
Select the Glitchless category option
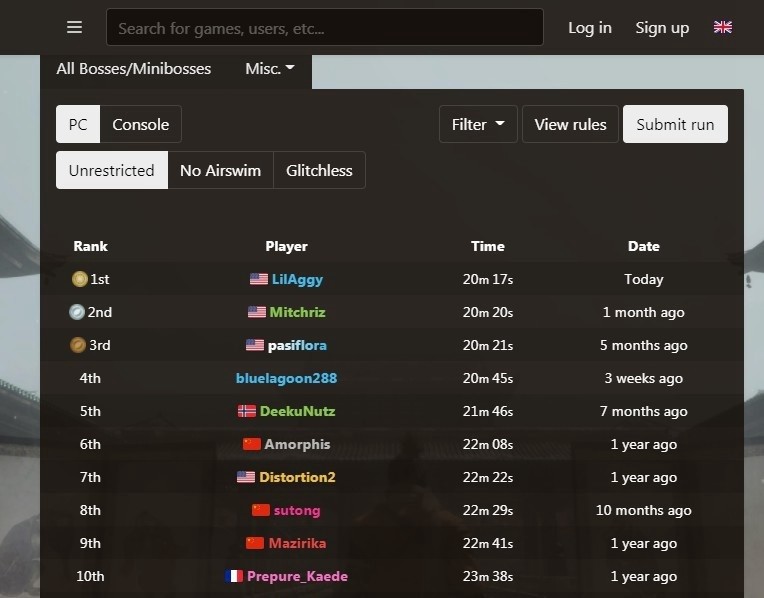coord(319,171)
